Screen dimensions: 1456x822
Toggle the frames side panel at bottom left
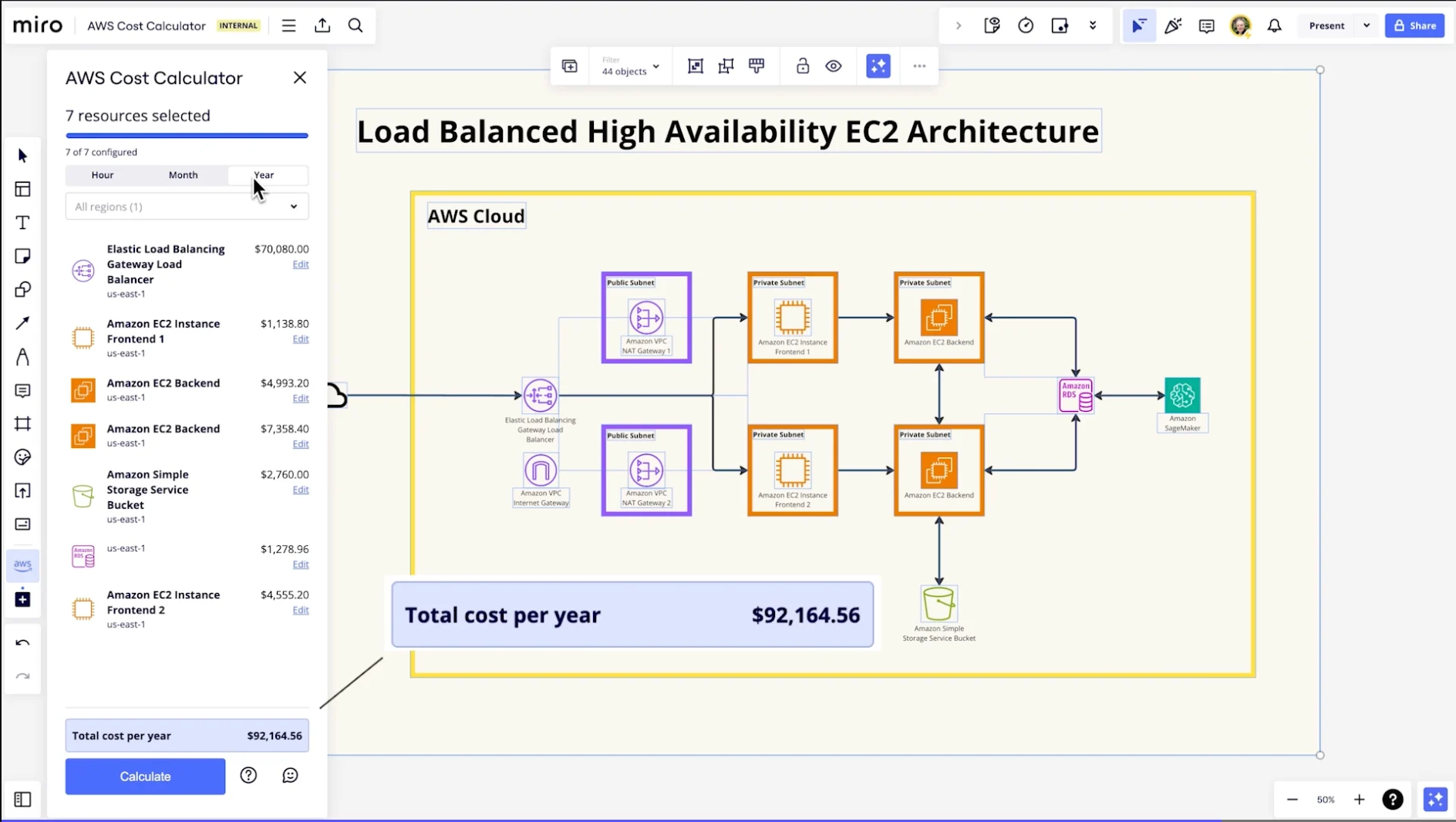[22, 800]
